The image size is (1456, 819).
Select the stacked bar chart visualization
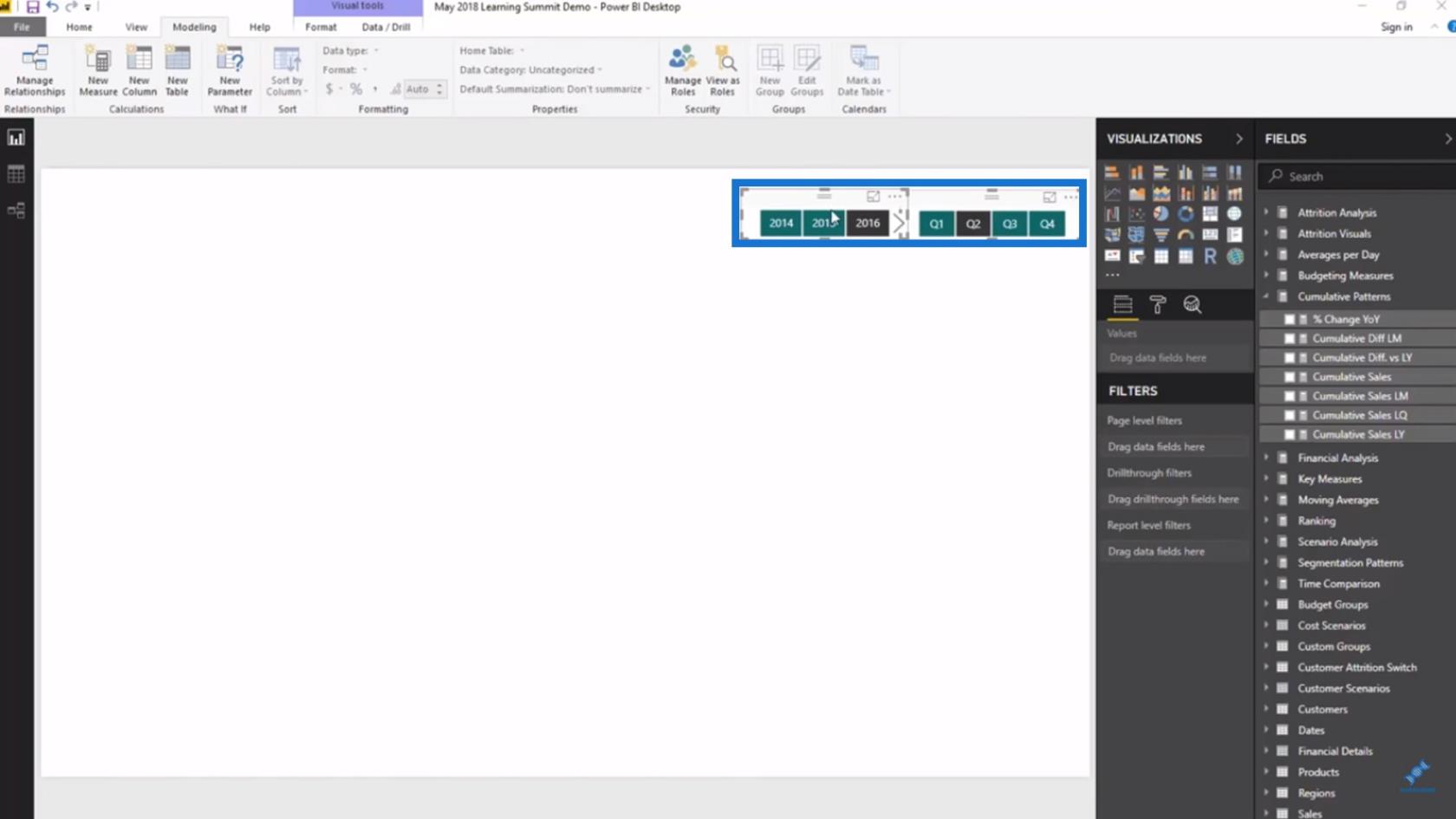coord(1112,172)
